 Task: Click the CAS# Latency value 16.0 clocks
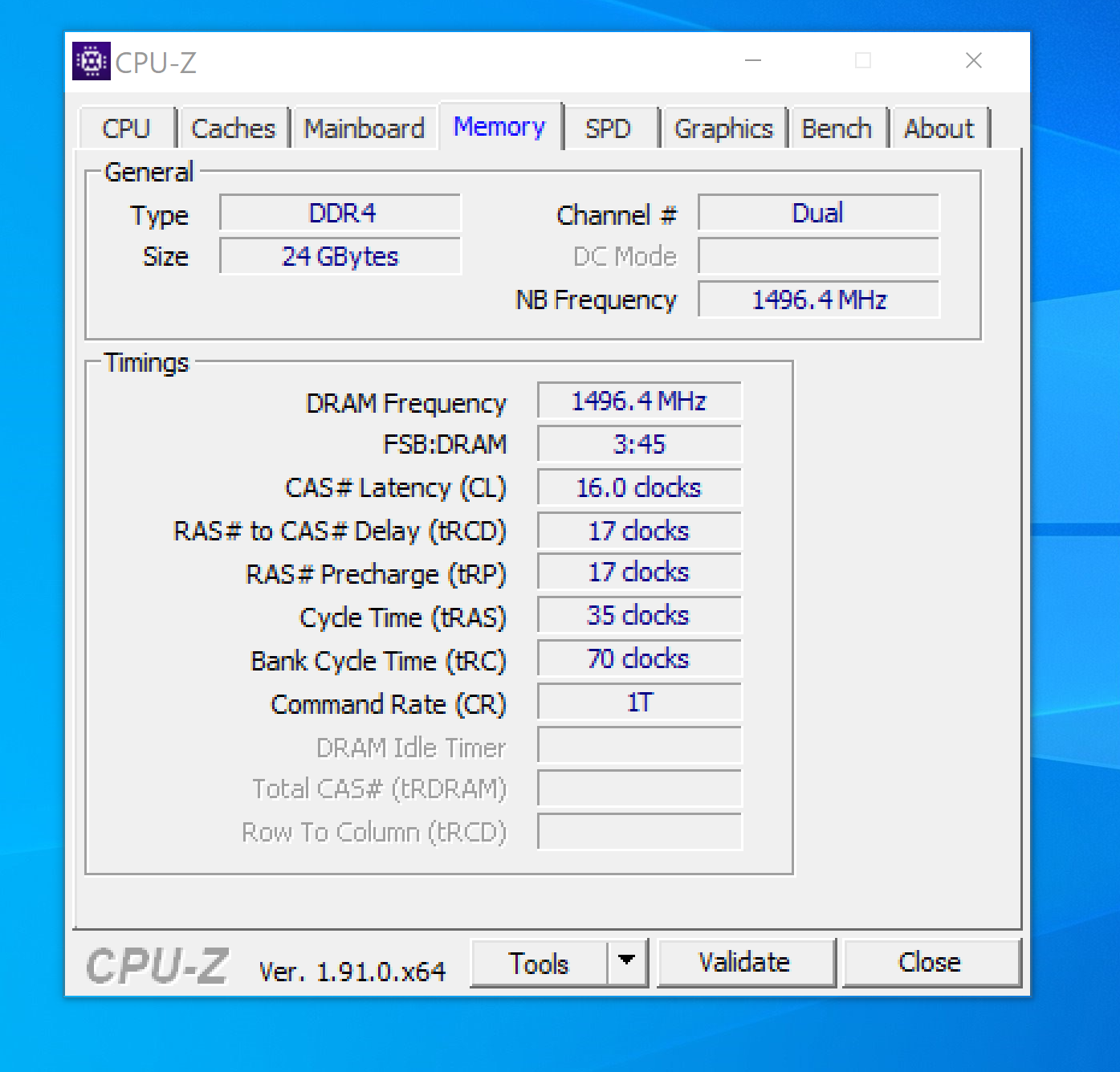(x=639, y=487)
